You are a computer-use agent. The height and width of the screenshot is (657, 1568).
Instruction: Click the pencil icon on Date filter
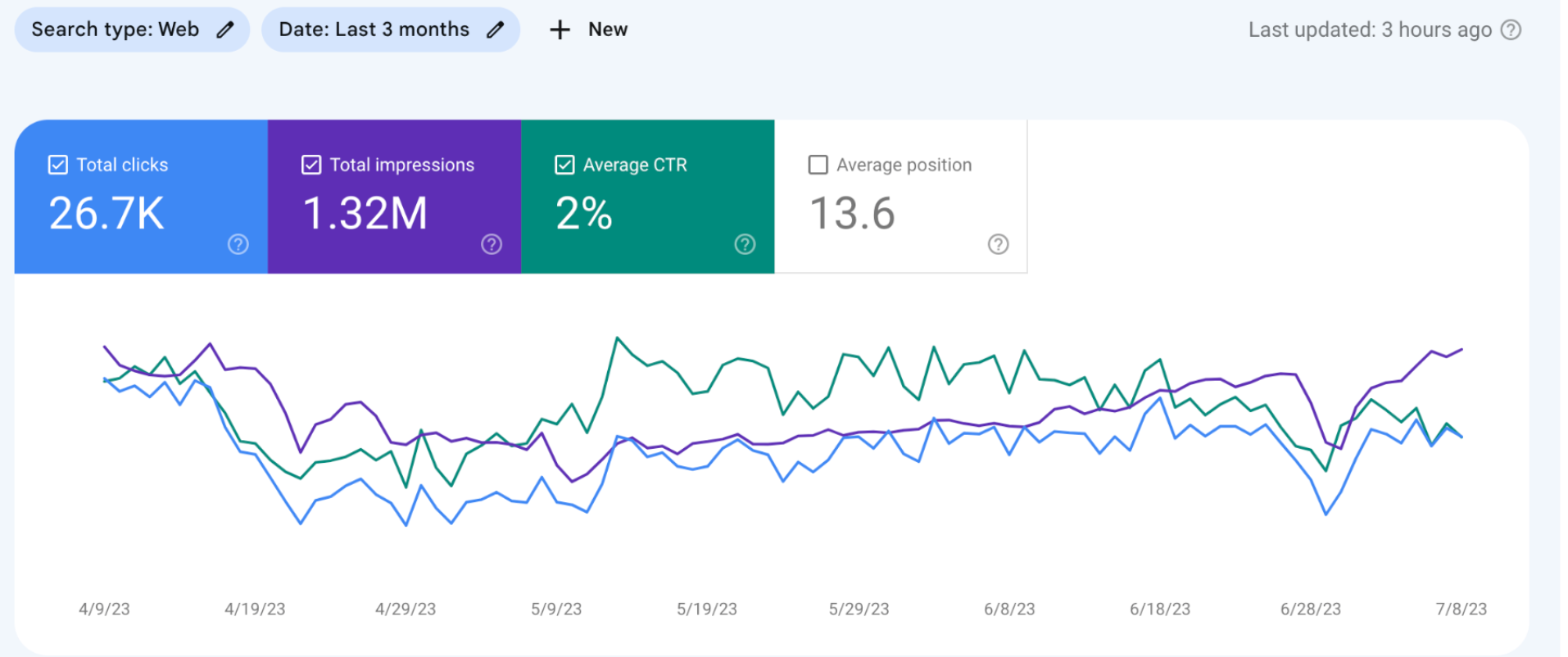pyautogui.click(x=495, y=30)
